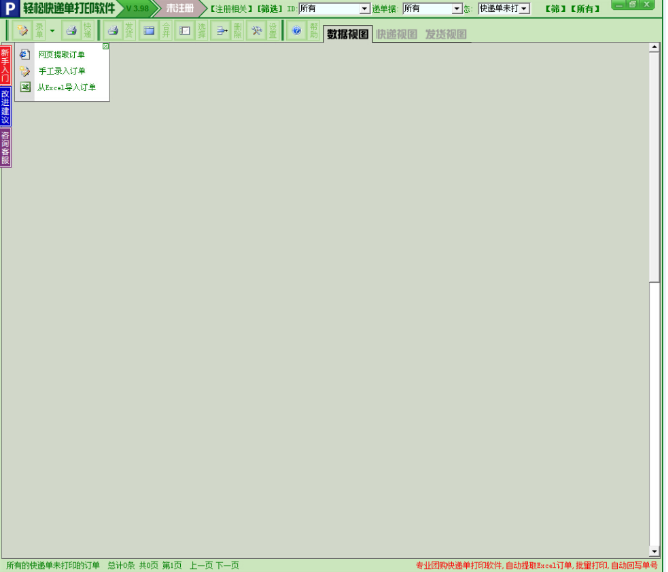The width and height of the screenshot is (668, 572).
Task: Click the V 3.98 version badge
Action: click(137, 9)
